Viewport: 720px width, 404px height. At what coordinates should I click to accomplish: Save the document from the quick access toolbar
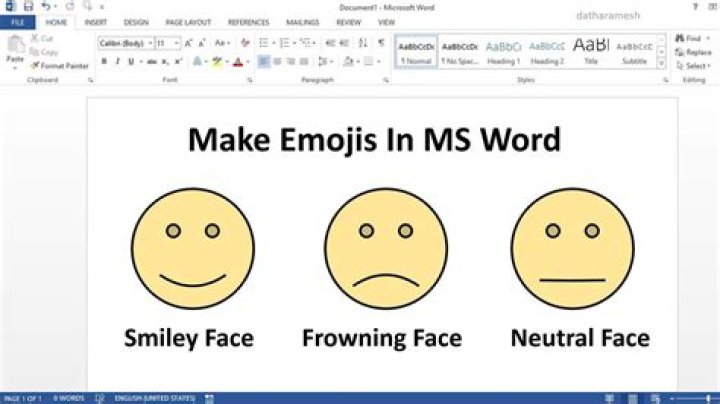click(x=28, y=6)
